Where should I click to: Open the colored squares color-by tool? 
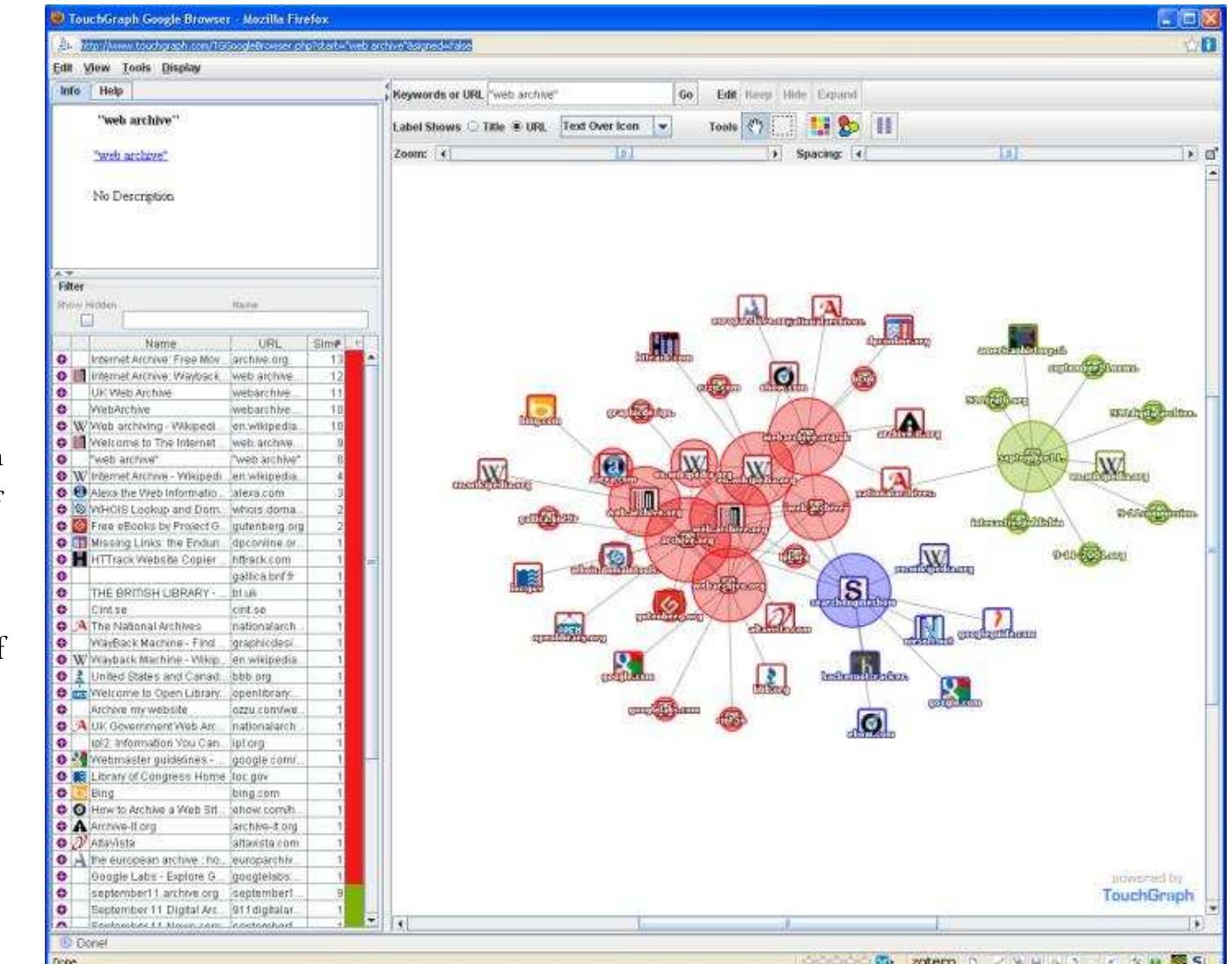pyautogui.click(x=820, y=127)
